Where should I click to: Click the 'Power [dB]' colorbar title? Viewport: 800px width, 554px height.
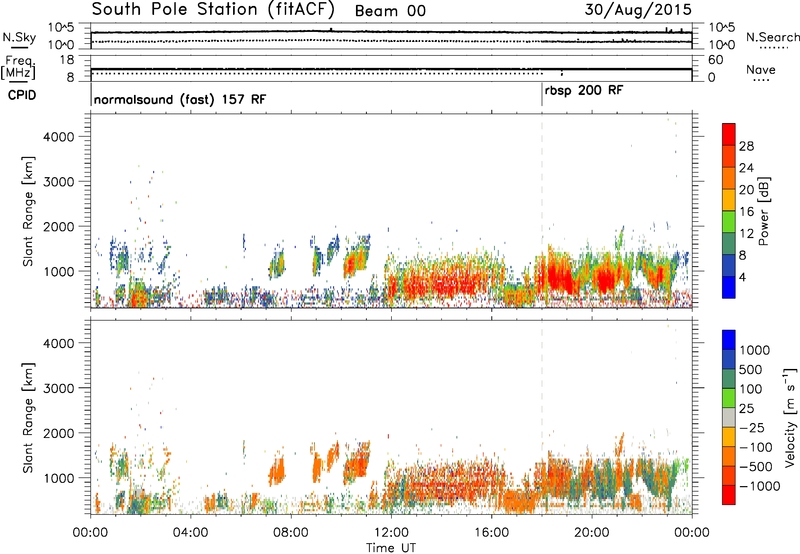(763, 211)
